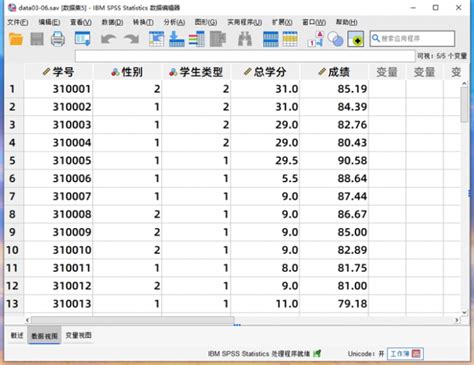Image resolution: width=474 pixels, height=365 pixels.
Task: Click the first empty 变量 column header
Action: tap(387, 72)
